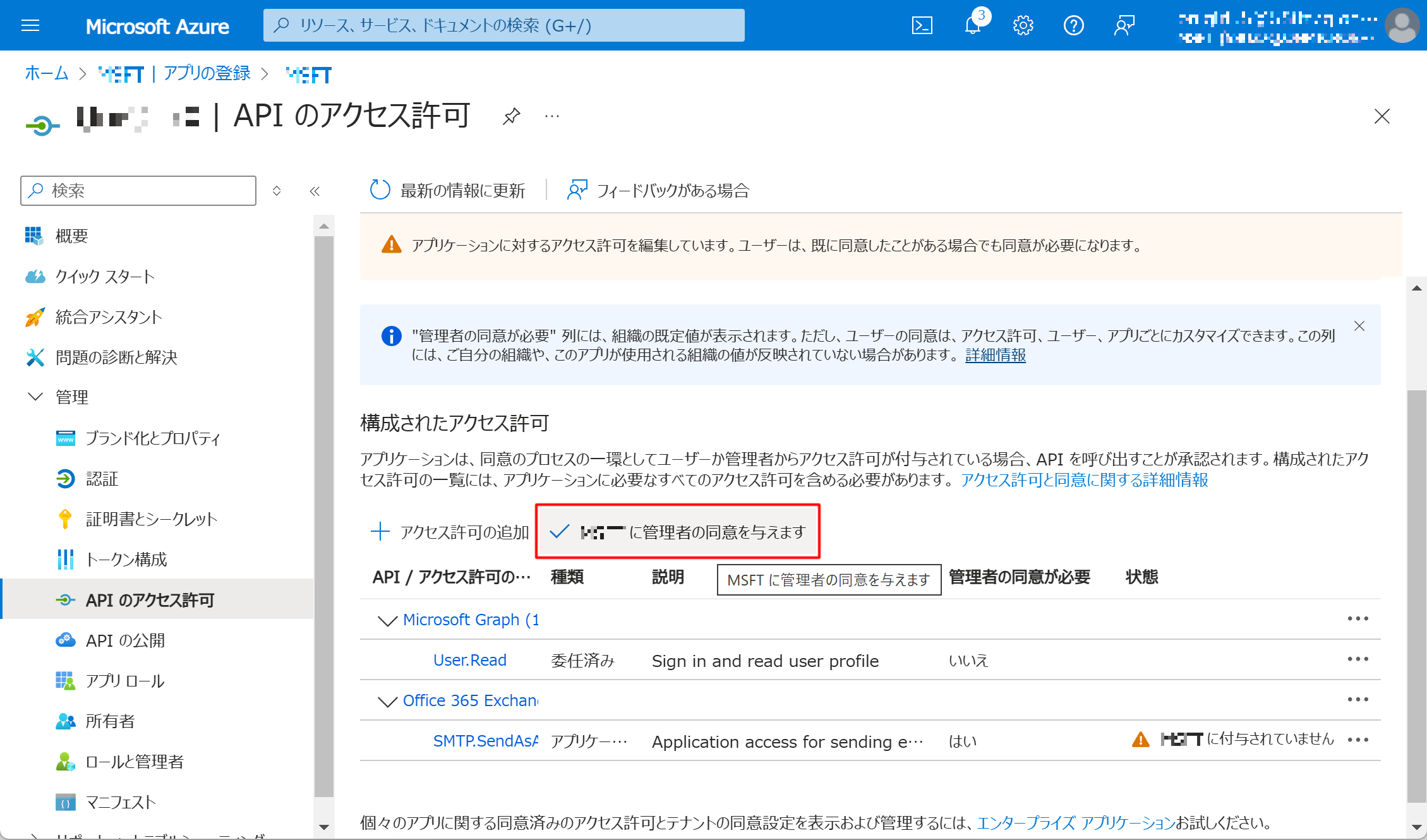Open the notifications bell
The width and height of the screenshot is (1427, 840).
click(973, 25)
